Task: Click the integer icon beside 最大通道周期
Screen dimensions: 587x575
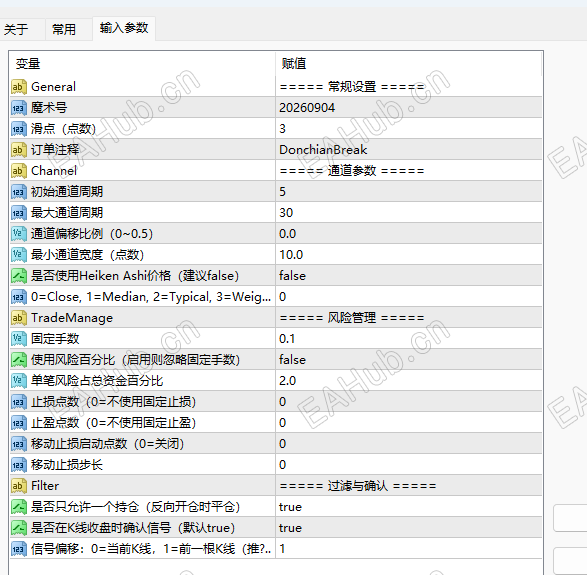Action: click(x=19, y=213)
